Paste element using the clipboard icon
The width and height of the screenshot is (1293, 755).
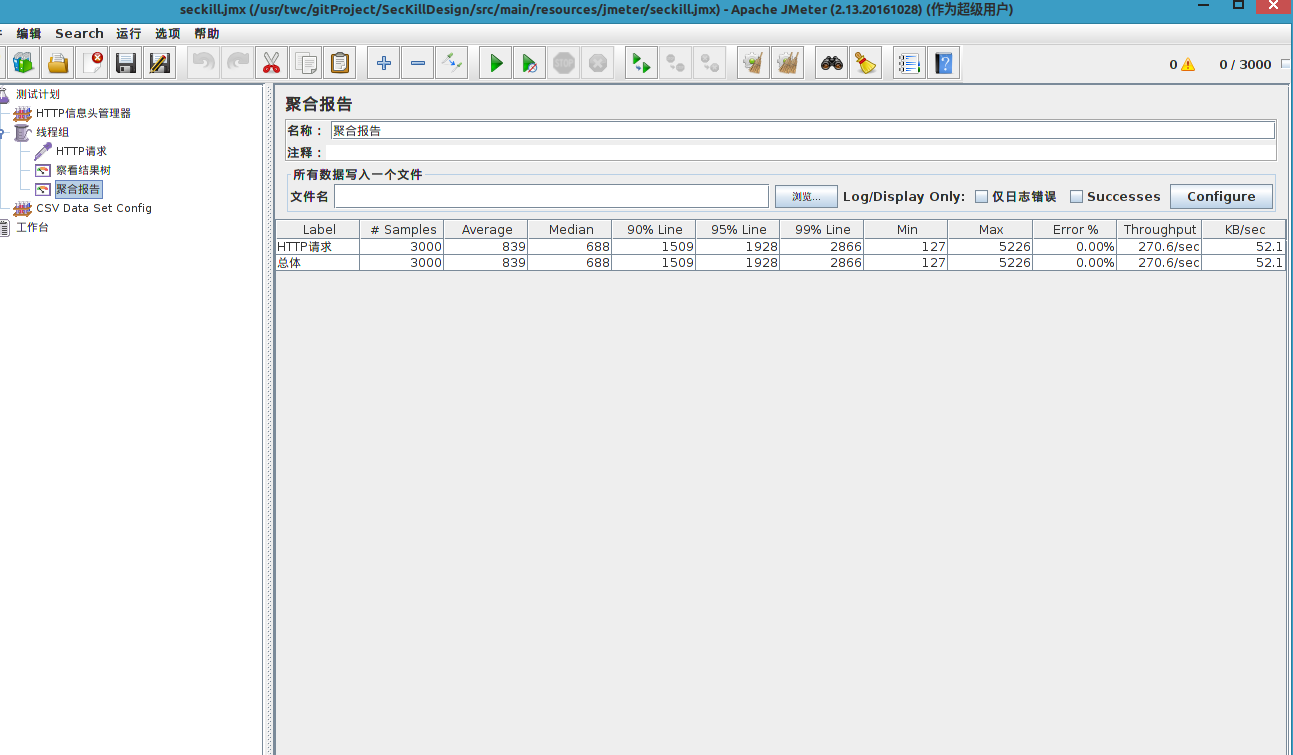340,62
